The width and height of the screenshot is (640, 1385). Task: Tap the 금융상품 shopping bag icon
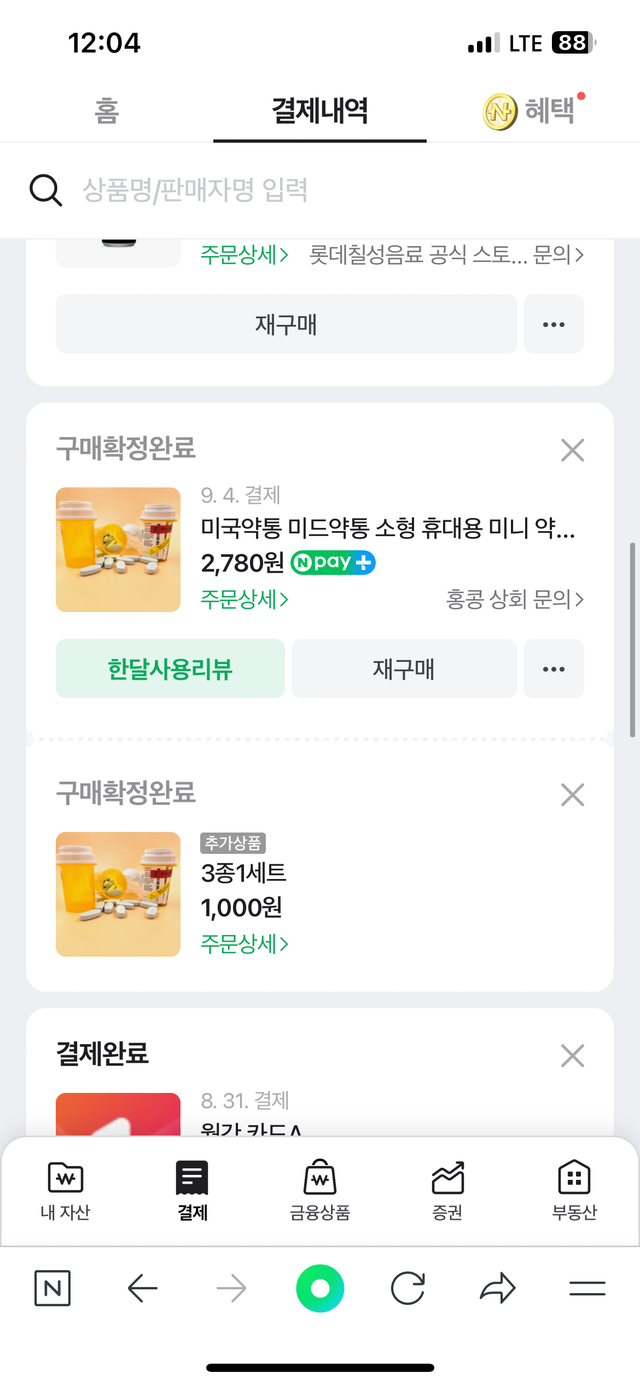319,1179
